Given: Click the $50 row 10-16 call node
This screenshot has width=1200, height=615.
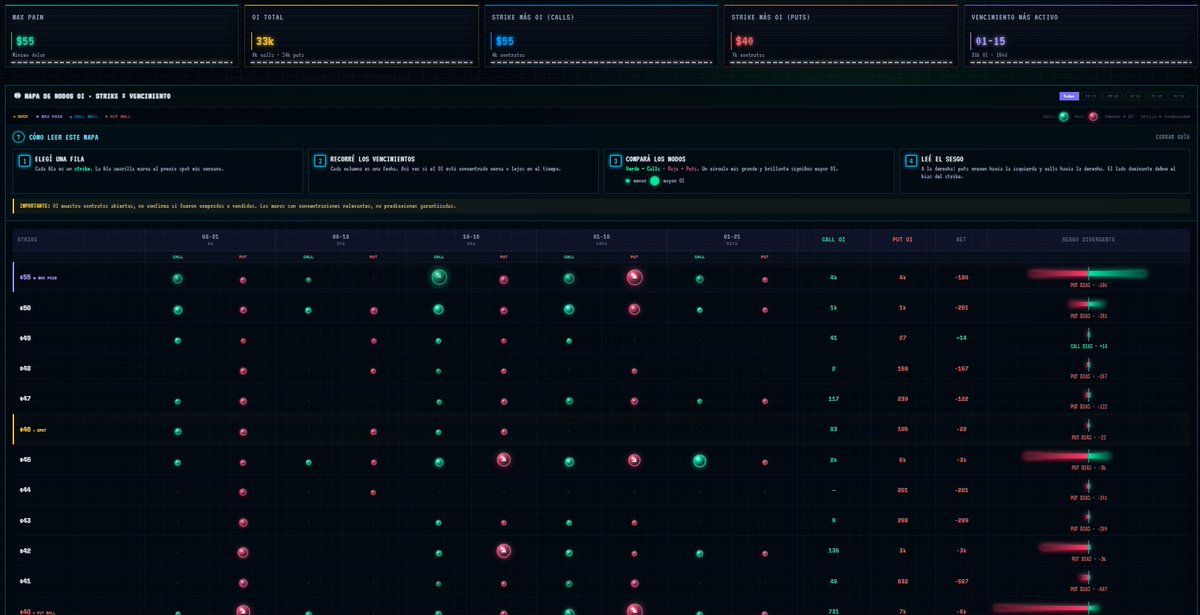Looking at the screenshot, I should coord(438,310).
